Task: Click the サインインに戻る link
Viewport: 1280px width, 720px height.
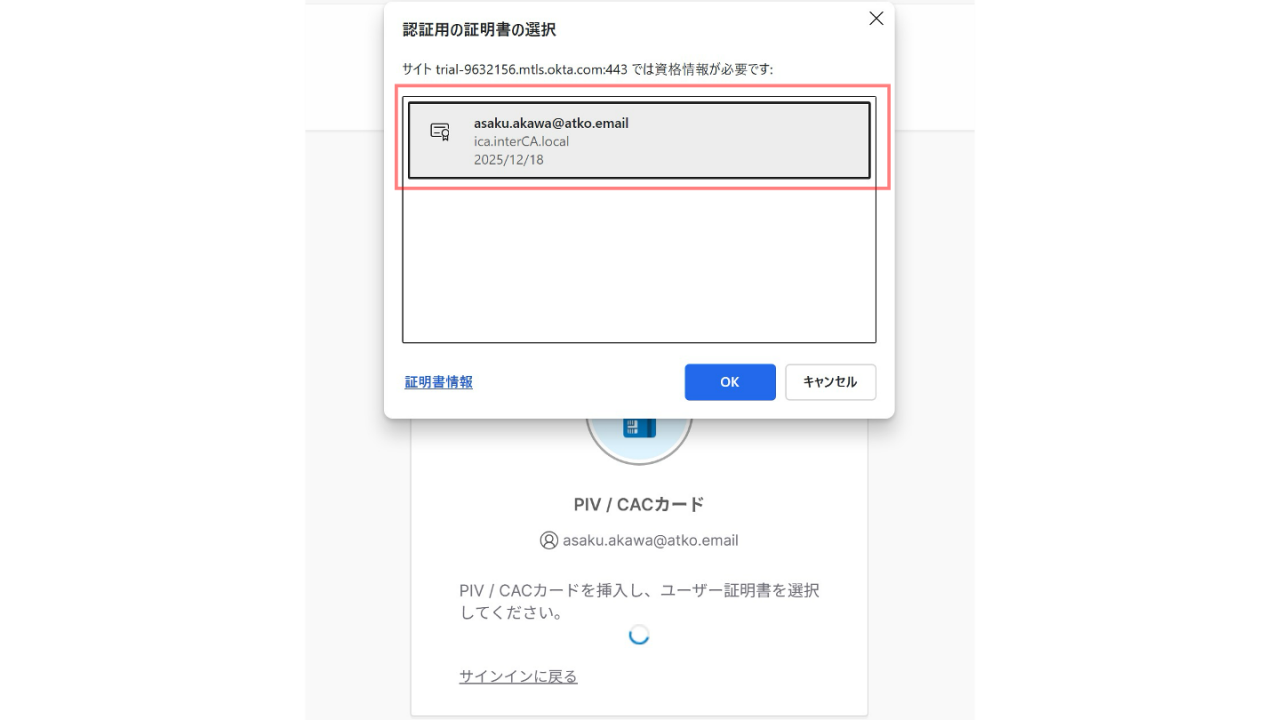Action: [x=518, y=677]
